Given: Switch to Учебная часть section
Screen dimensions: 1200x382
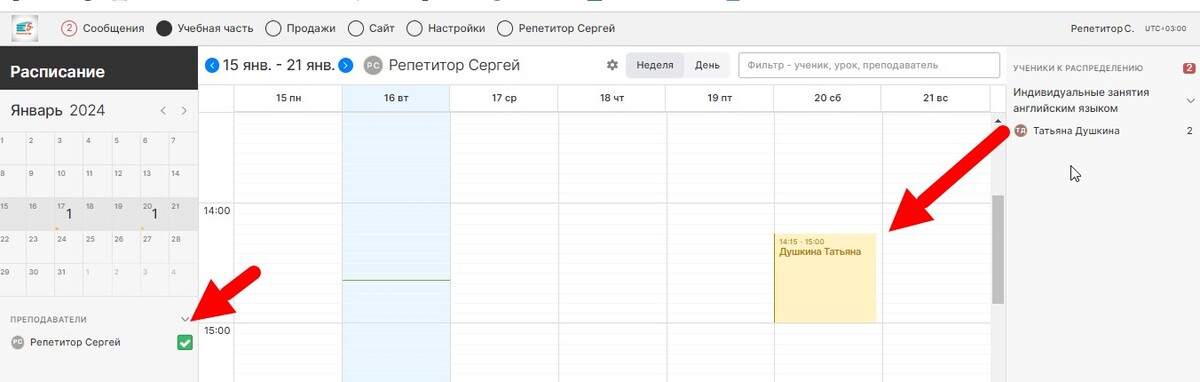Looking at the screenshot, I should pyautogui.click(x=205, y=28).
